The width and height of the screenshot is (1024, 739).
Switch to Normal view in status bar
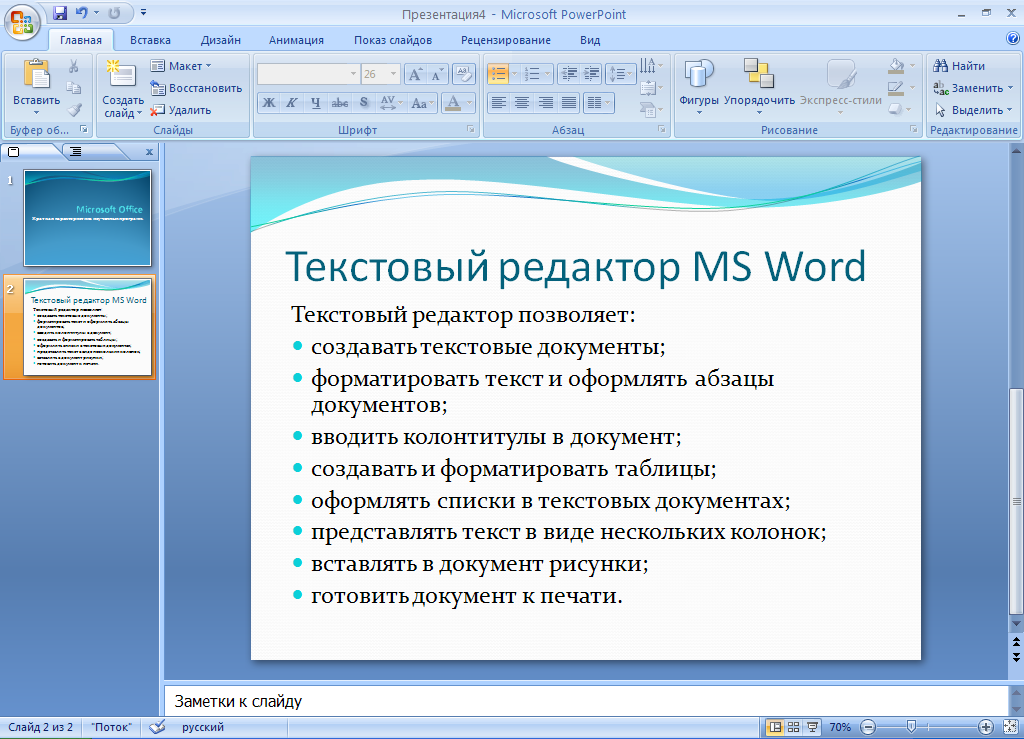[x=775, y=727]
